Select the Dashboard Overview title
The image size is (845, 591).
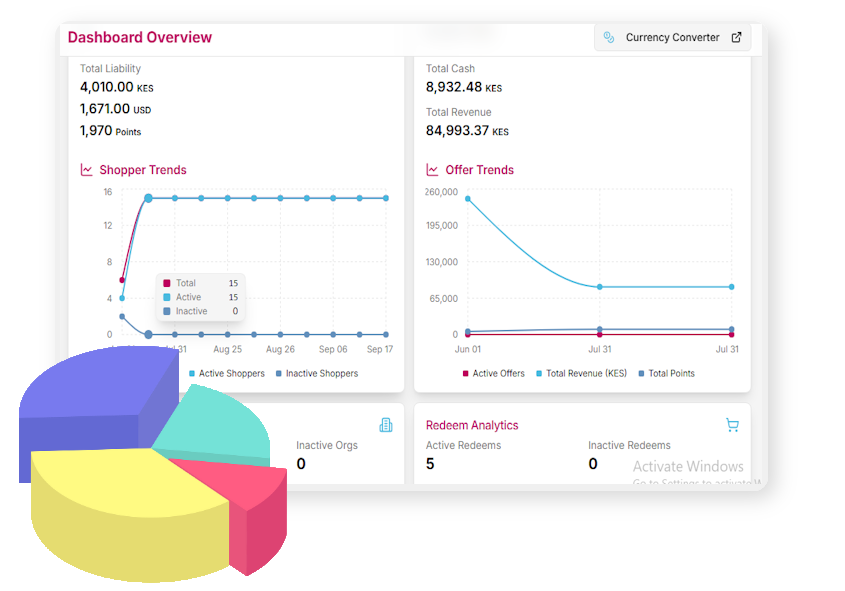coord(140,38)
